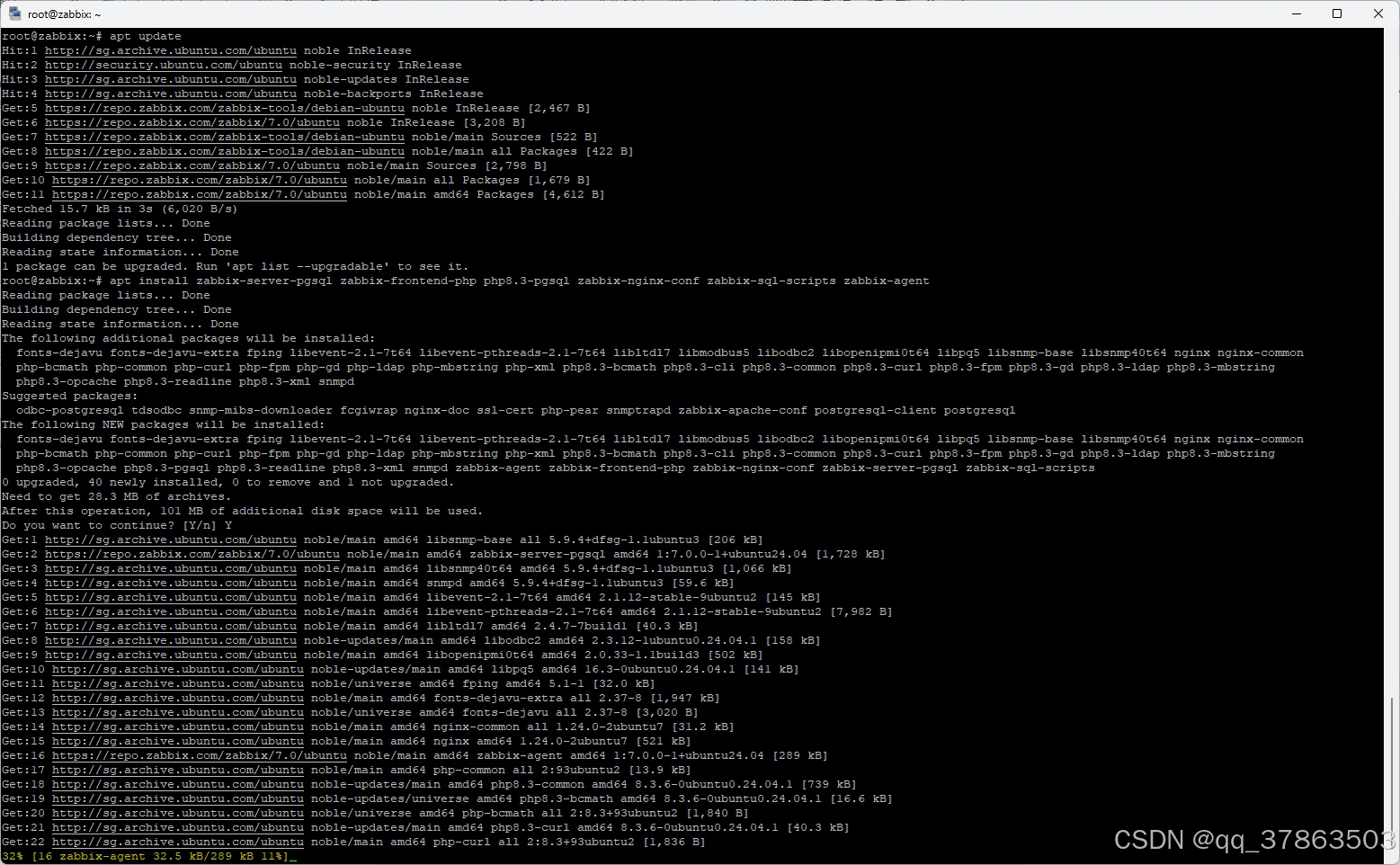Open the Get:7 zabbix-tools Sources URL
1400x865 pixels.
(x=225, y=138)
